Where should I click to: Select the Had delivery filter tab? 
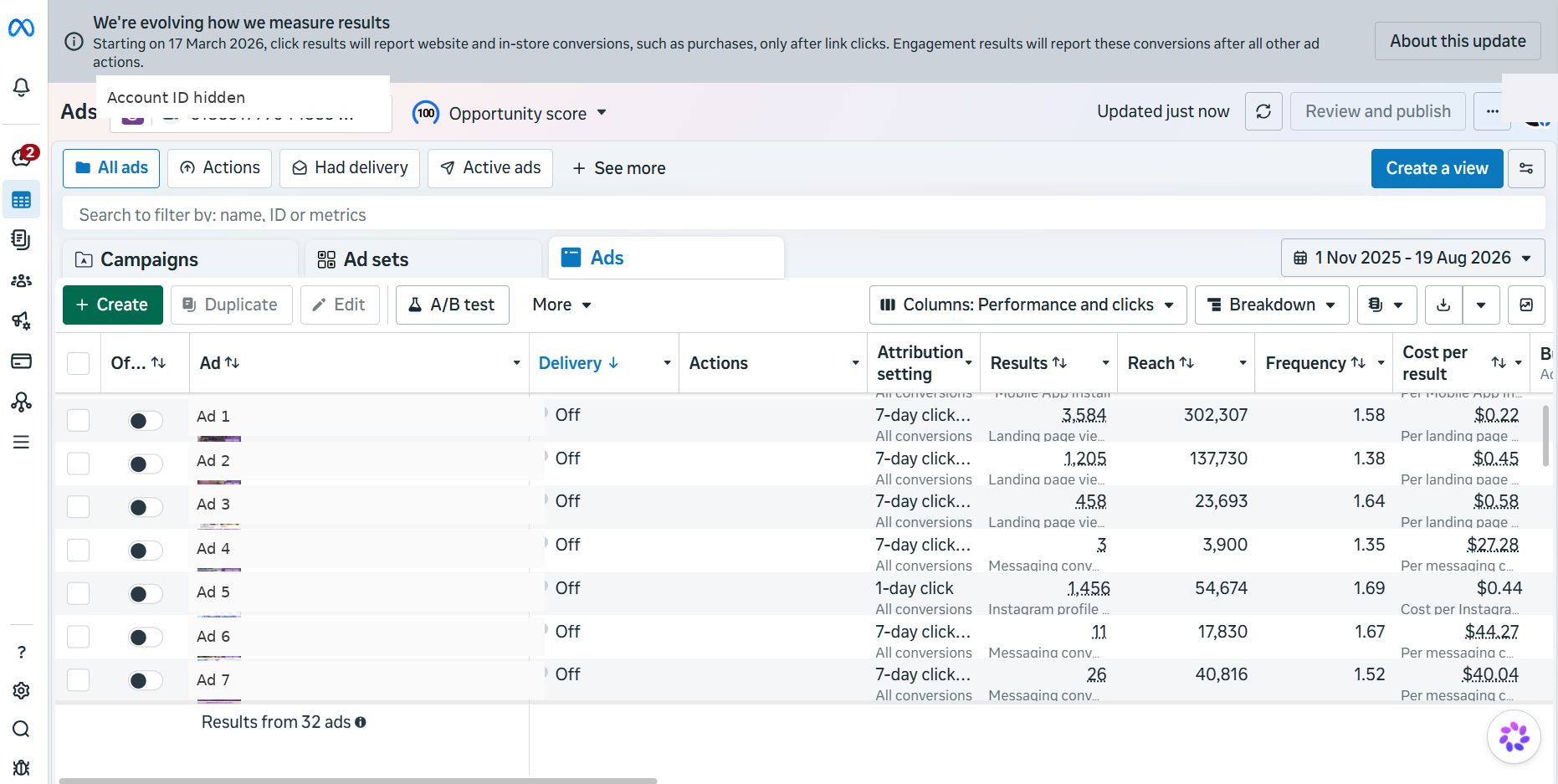coord(350,168)
